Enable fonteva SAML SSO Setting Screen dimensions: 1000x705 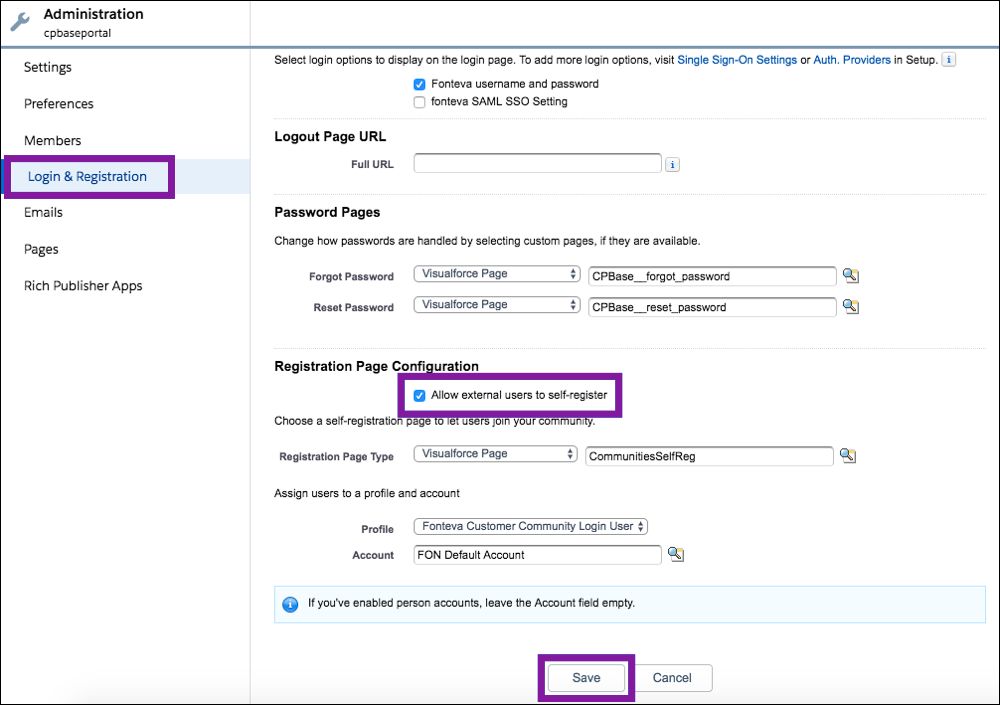pos(419,101)
